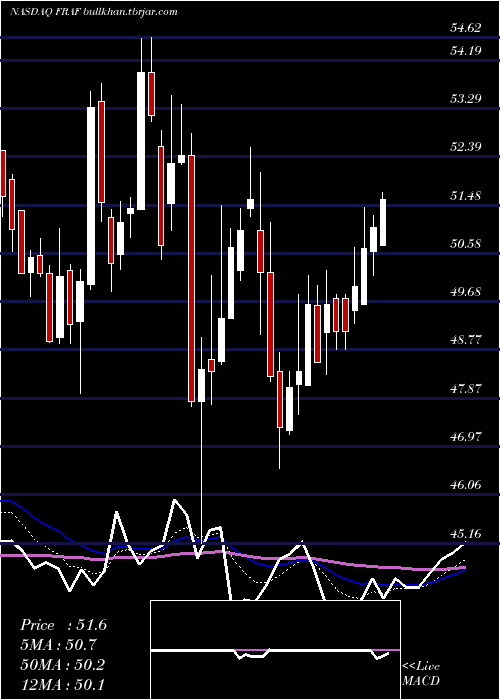This screenshot has width=500, height=700.
Task: Click the 47.87 price axis label
Action: pyautogui.click(x=466, y=388)
